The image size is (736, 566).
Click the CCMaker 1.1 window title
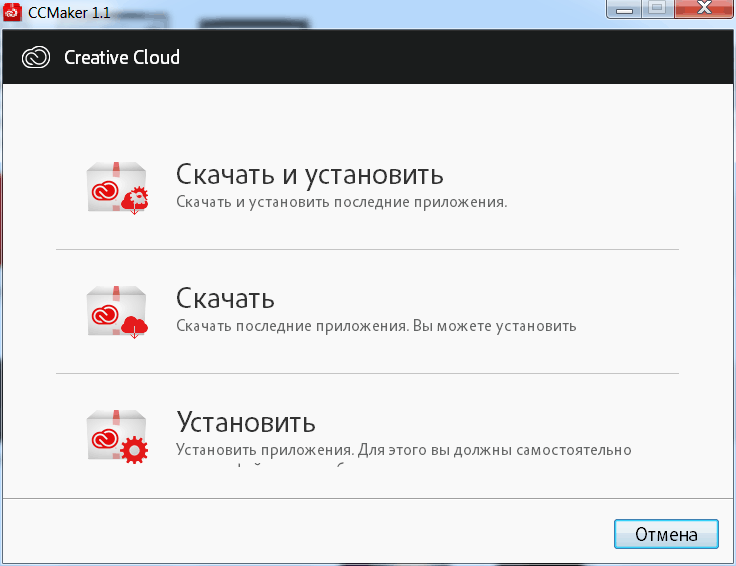click(69, 13)
